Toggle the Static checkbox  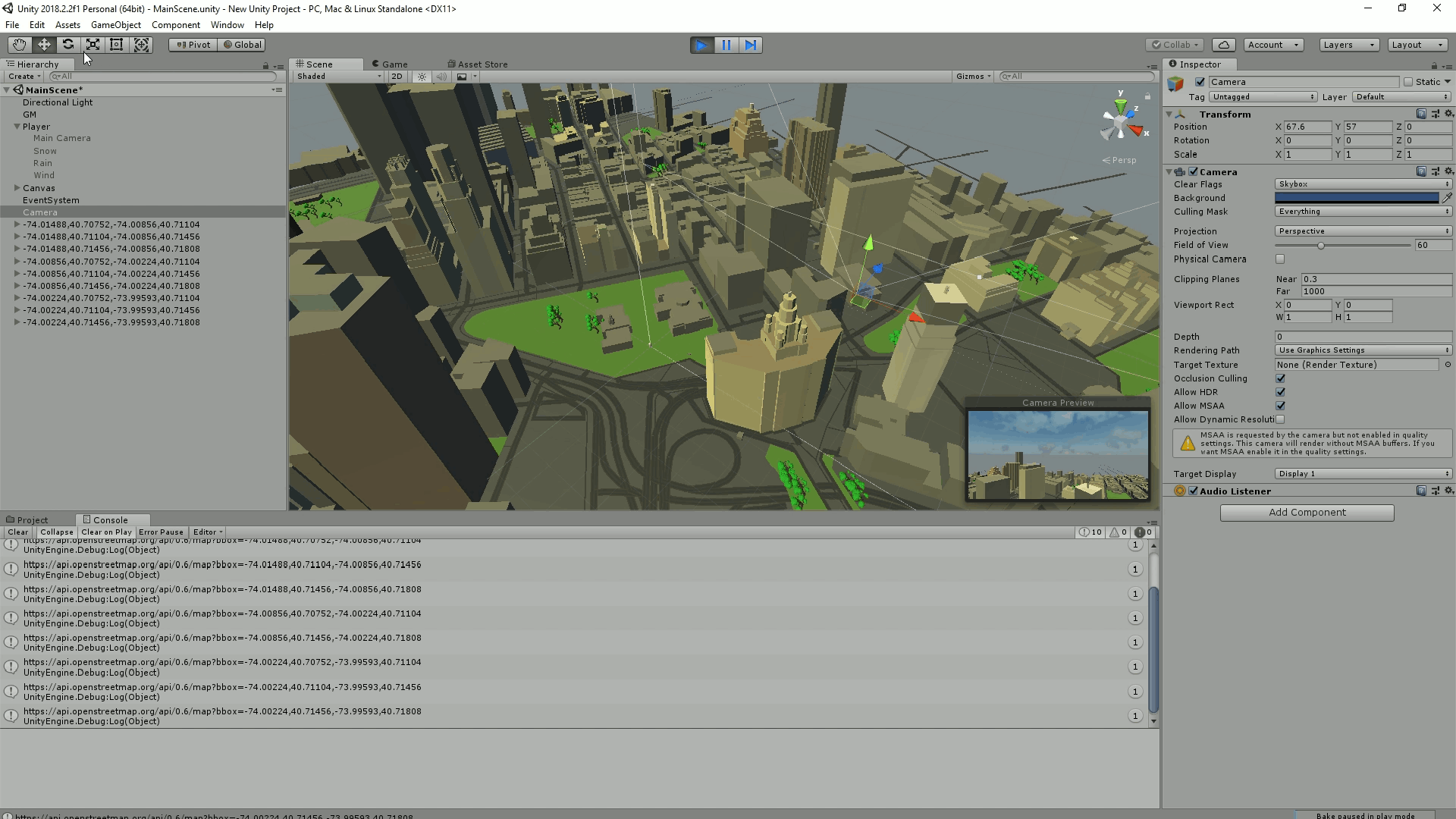pyautogui.click(x=1408, y=82)
